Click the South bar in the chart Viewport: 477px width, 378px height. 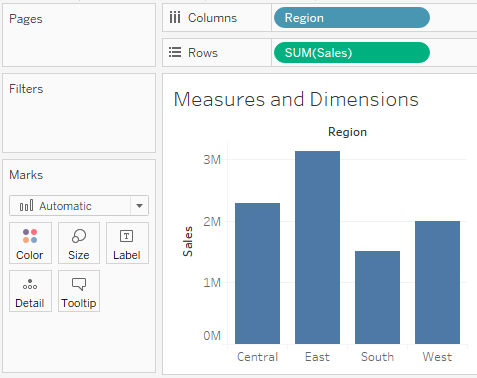(x=377, y=297)
